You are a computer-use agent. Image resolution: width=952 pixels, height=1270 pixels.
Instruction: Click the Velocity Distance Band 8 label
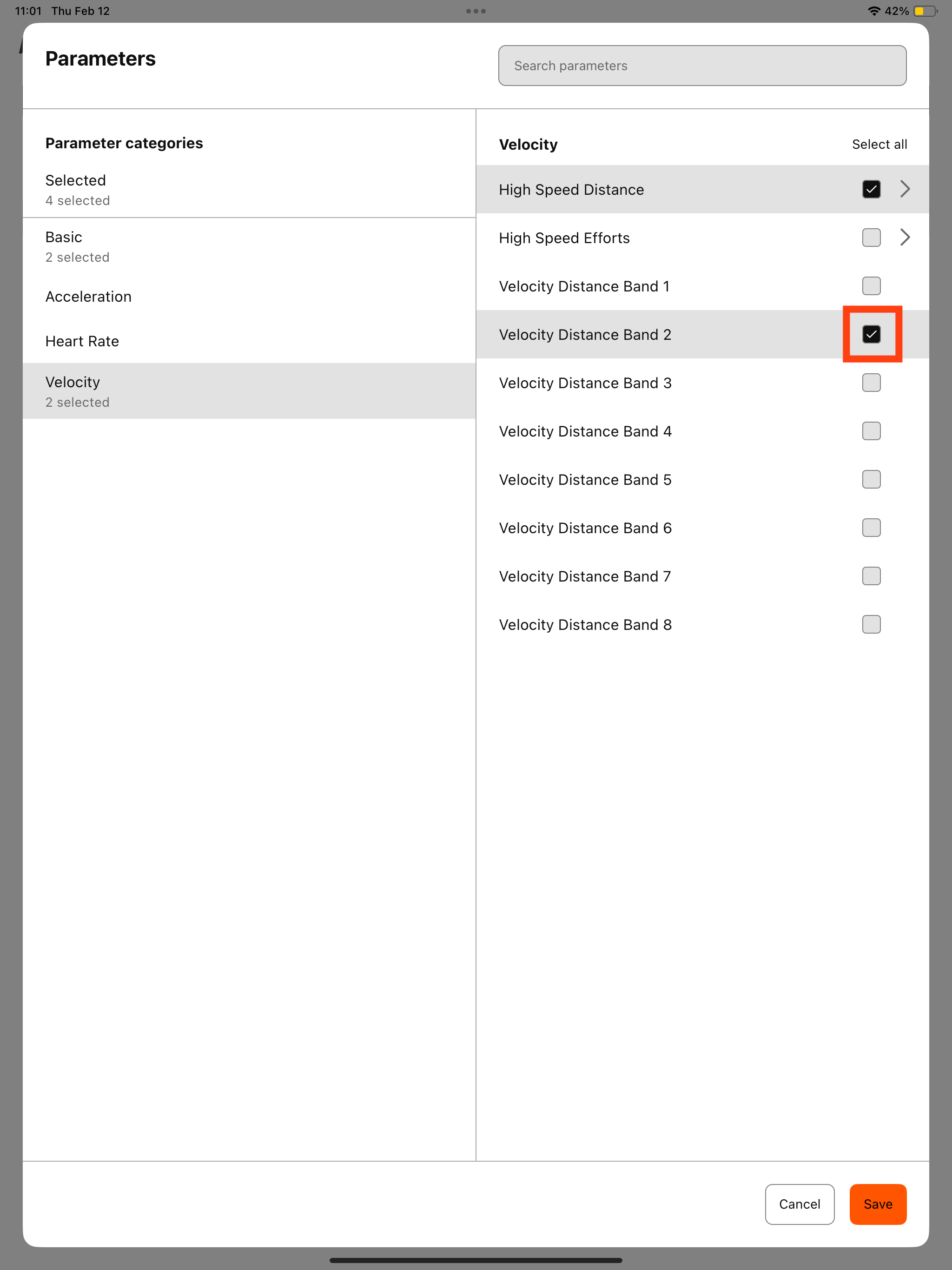pos(585,625)
